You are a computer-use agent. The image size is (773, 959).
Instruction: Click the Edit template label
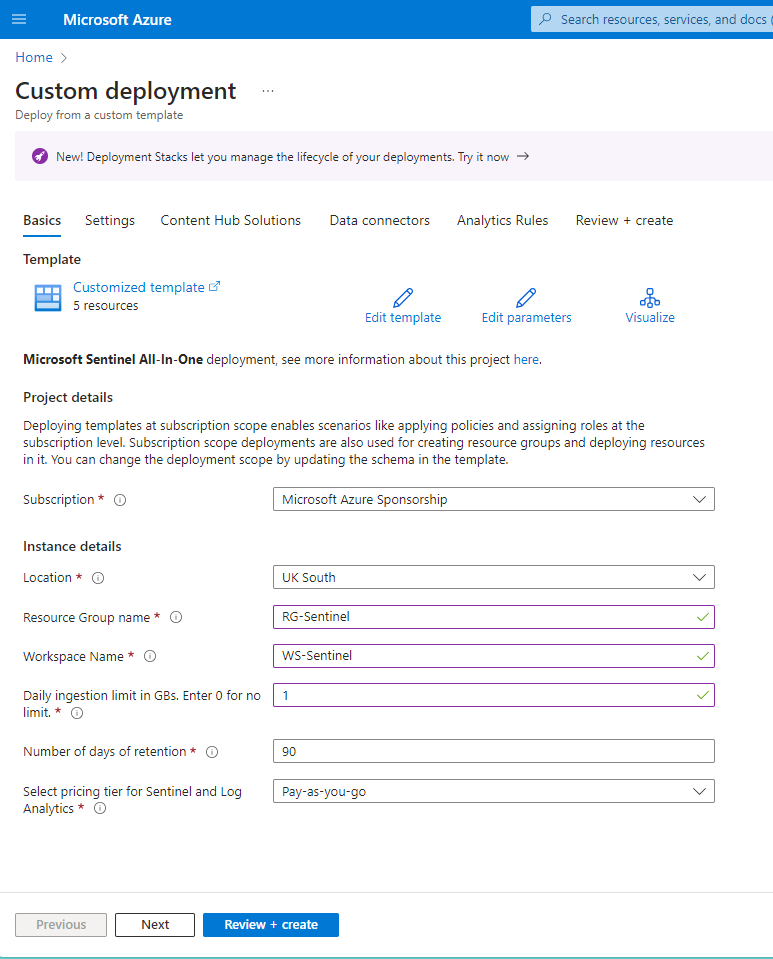point(403,317)
